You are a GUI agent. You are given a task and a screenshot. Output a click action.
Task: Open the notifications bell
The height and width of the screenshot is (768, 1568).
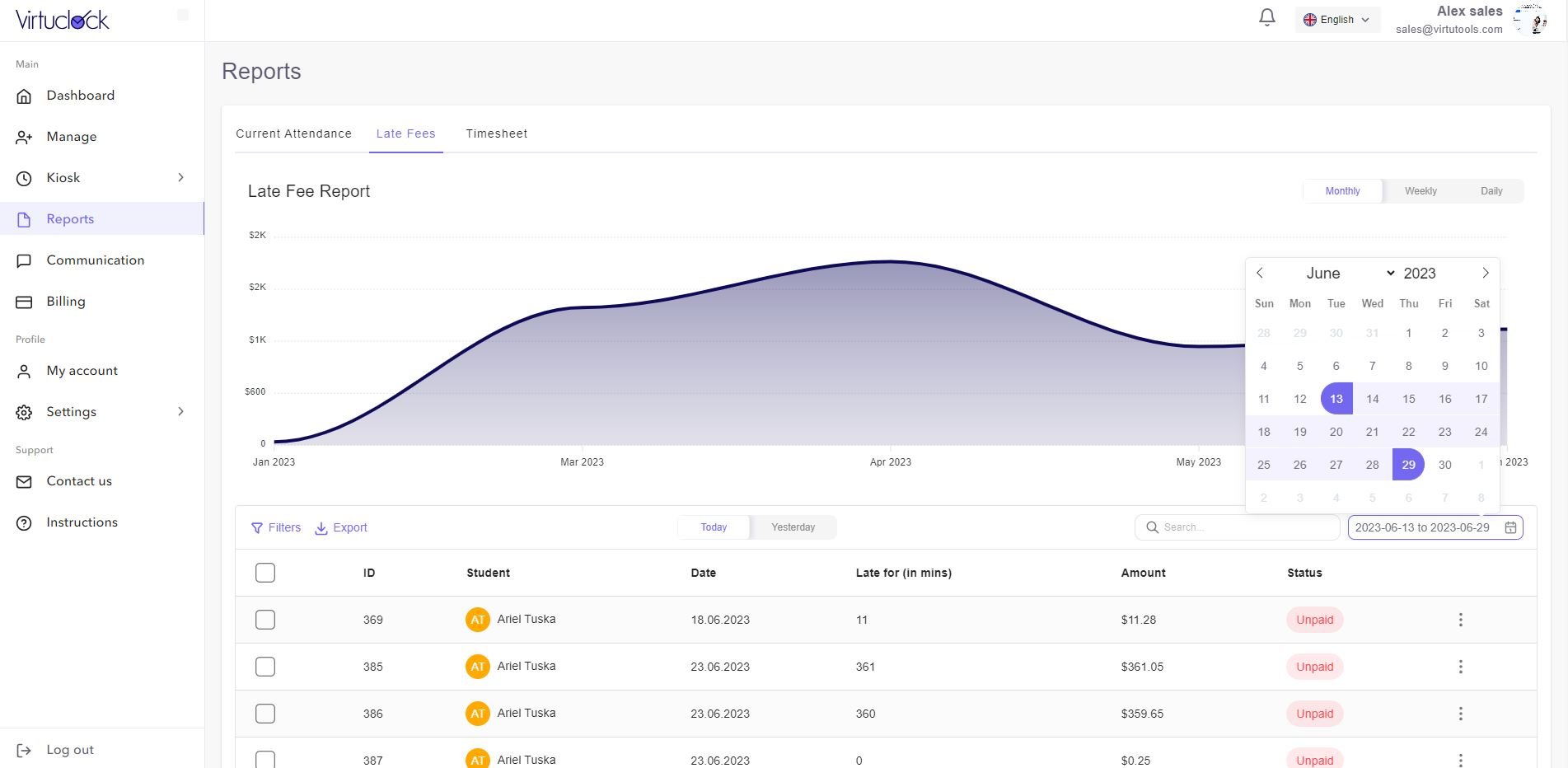(1267, 18)
